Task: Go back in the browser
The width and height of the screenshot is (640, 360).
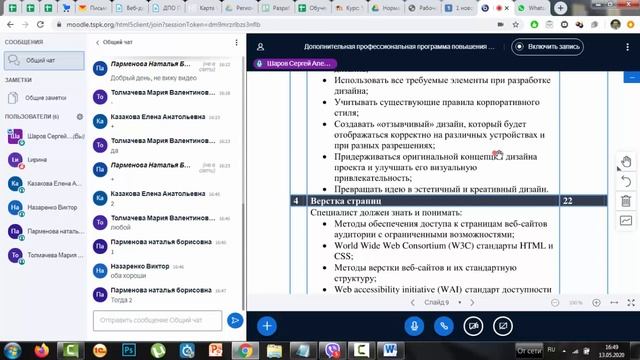Action: click(11, 24)
